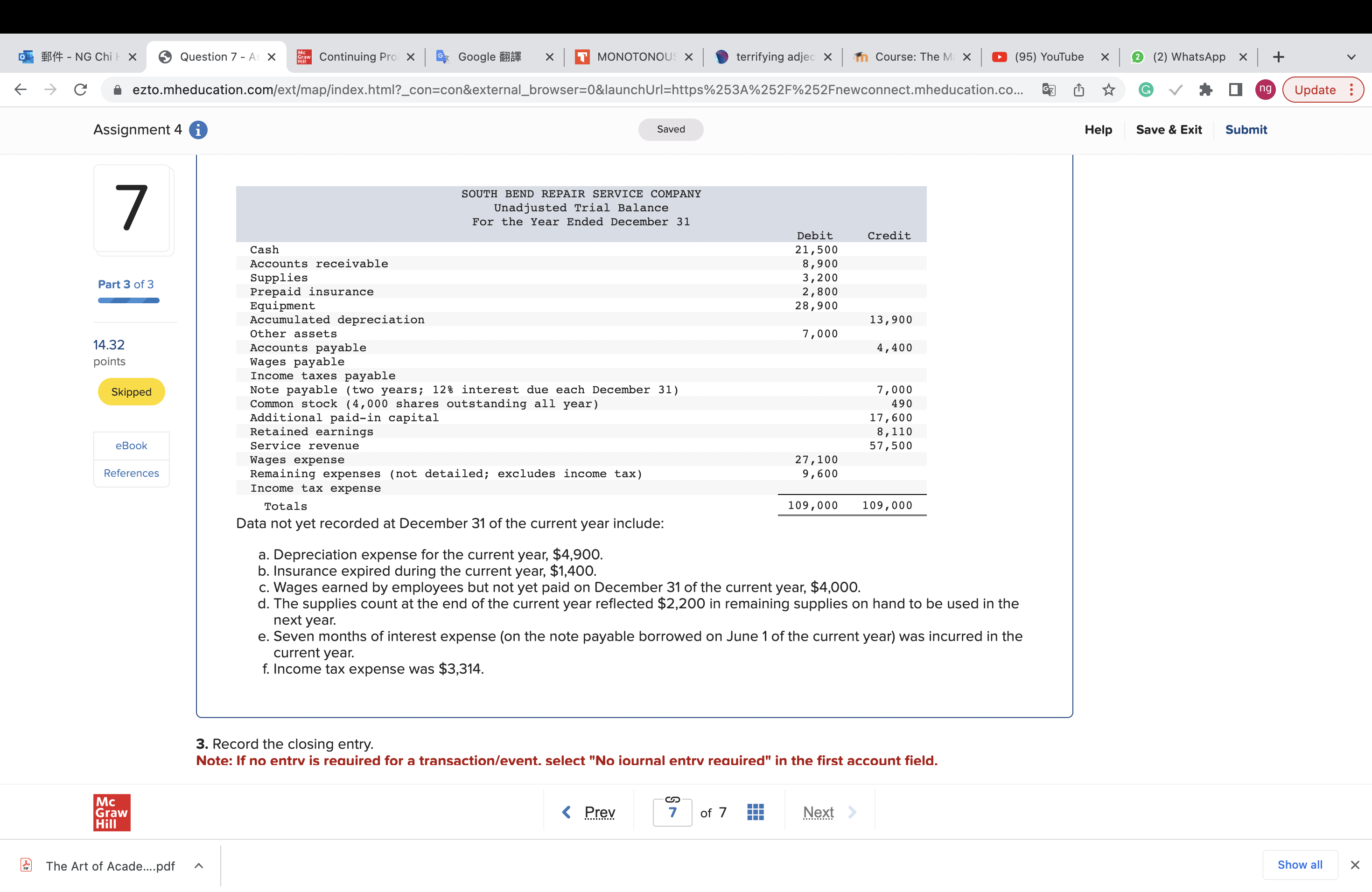
Task: Click the share page icon
Action: 1078,90
